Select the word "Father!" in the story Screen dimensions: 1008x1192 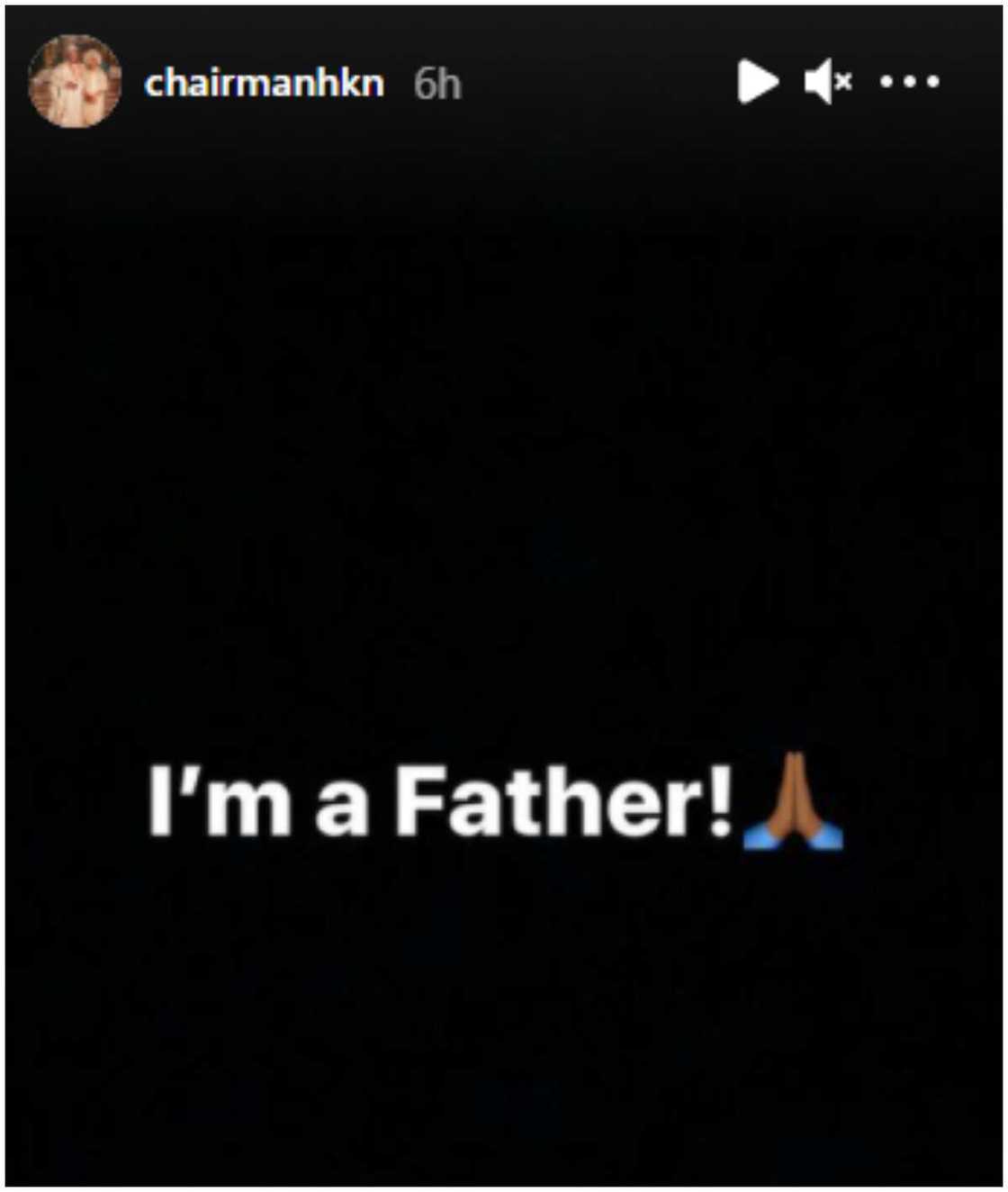564,800
